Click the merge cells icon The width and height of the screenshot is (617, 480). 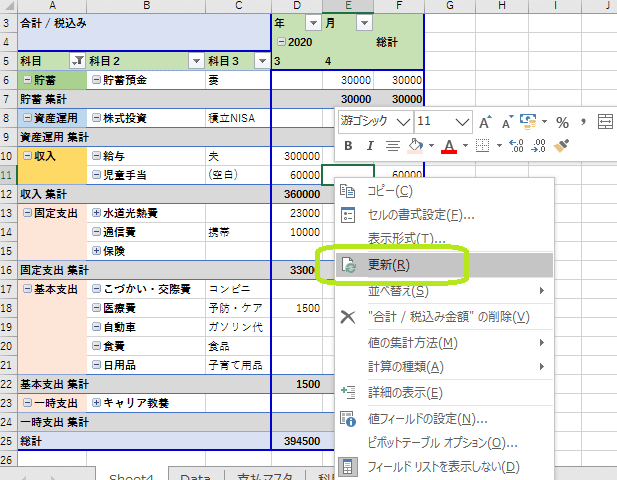(605, 122)
